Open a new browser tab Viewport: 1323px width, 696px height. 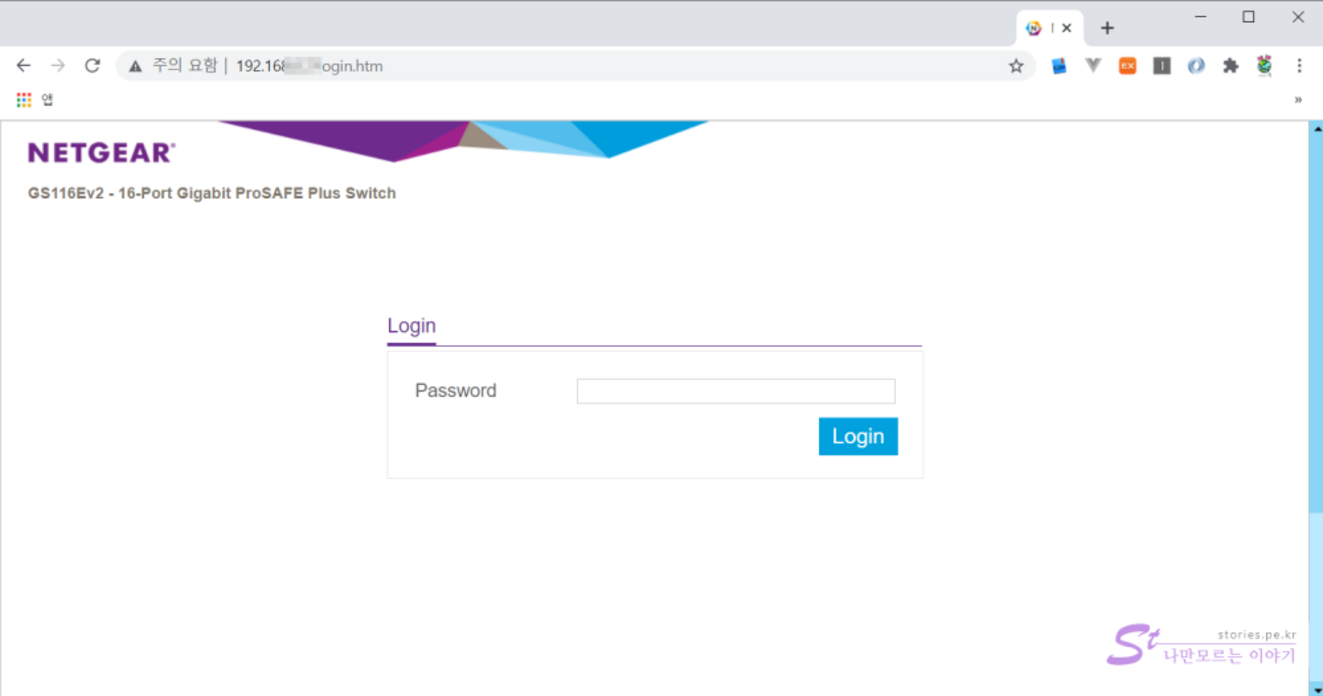(x=1107, y=28)
